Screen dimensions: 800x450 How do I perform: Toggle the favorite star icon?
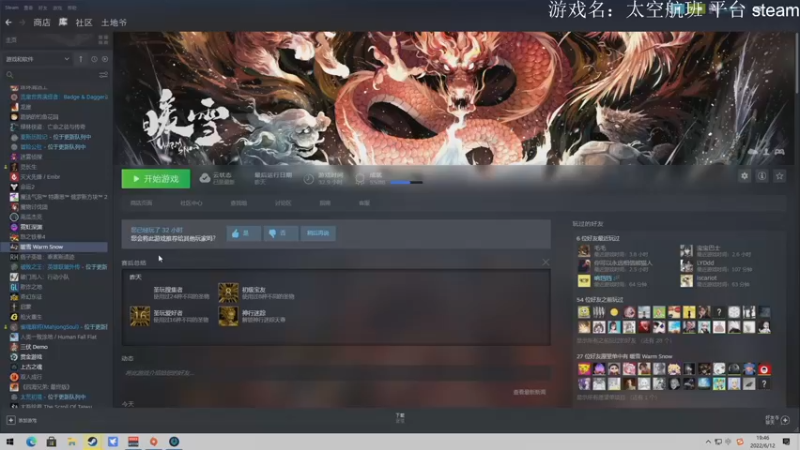tap(780, 176)
